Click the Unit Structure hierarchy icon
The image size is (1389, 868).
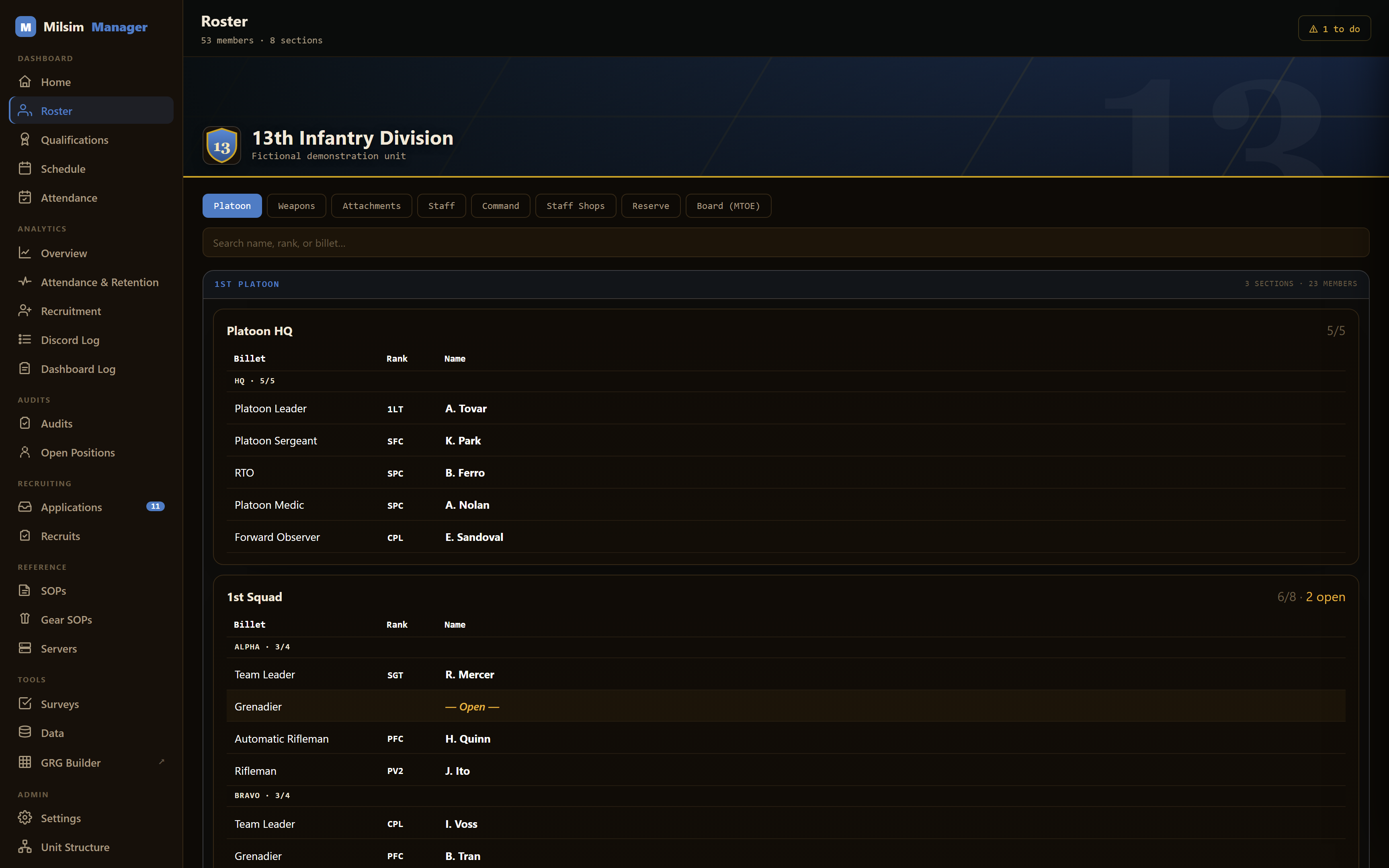point(25,847)
